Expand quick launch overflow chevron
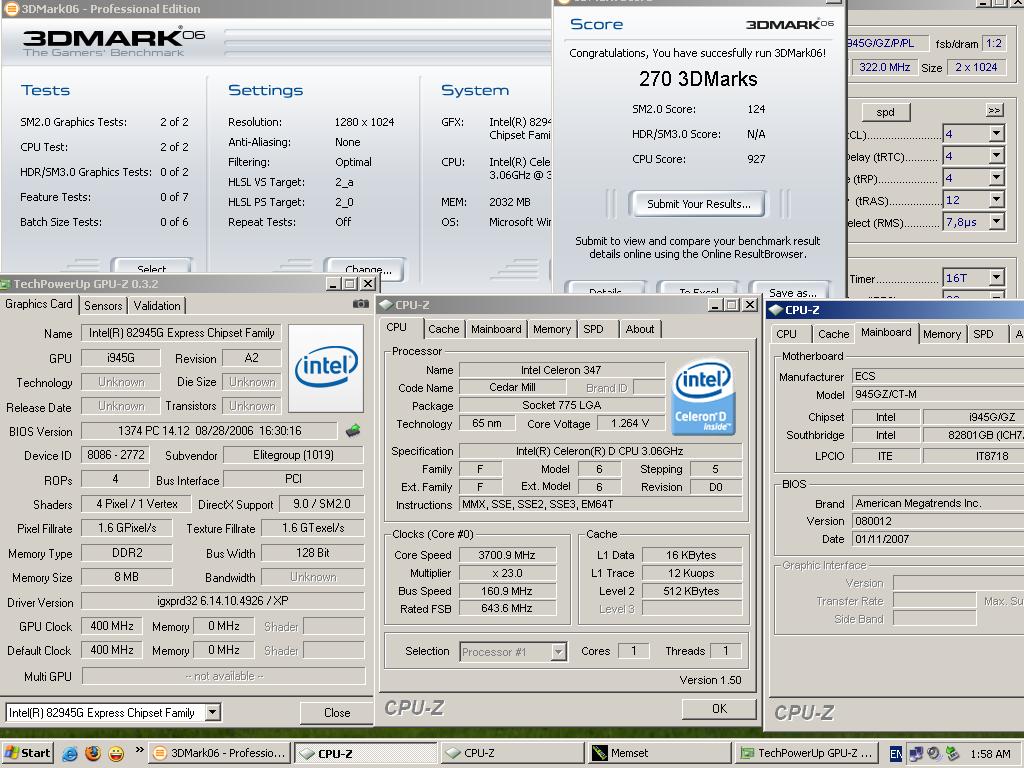This screenshot has width=1024, height=768. click(x=139, y=750)
